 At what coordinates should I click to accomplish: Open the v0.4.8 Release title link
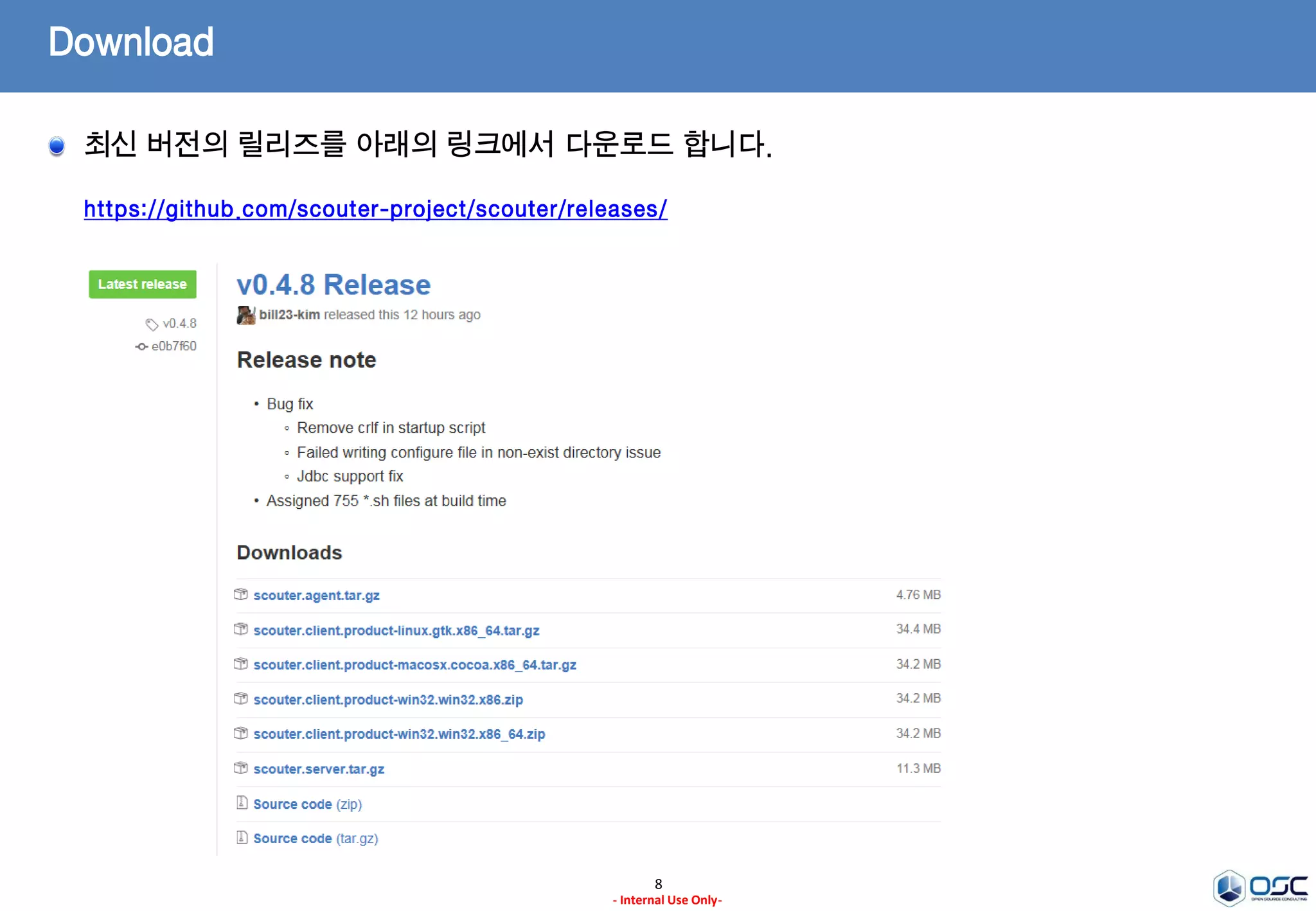pyautogui.click(x=333, y=285)
